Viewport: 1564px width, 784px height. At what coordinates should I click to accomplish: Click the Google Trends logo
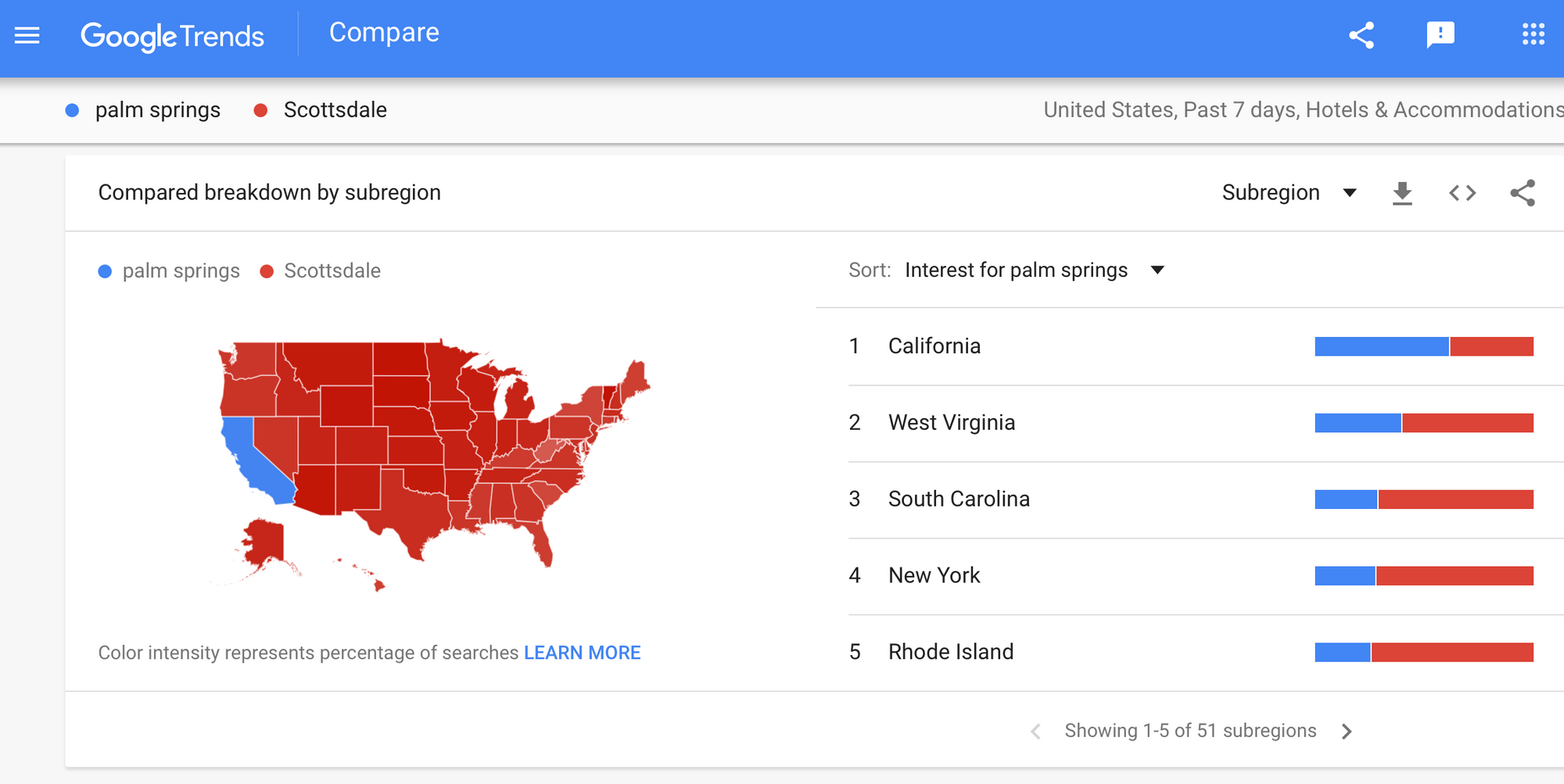(x=172, y=36)
